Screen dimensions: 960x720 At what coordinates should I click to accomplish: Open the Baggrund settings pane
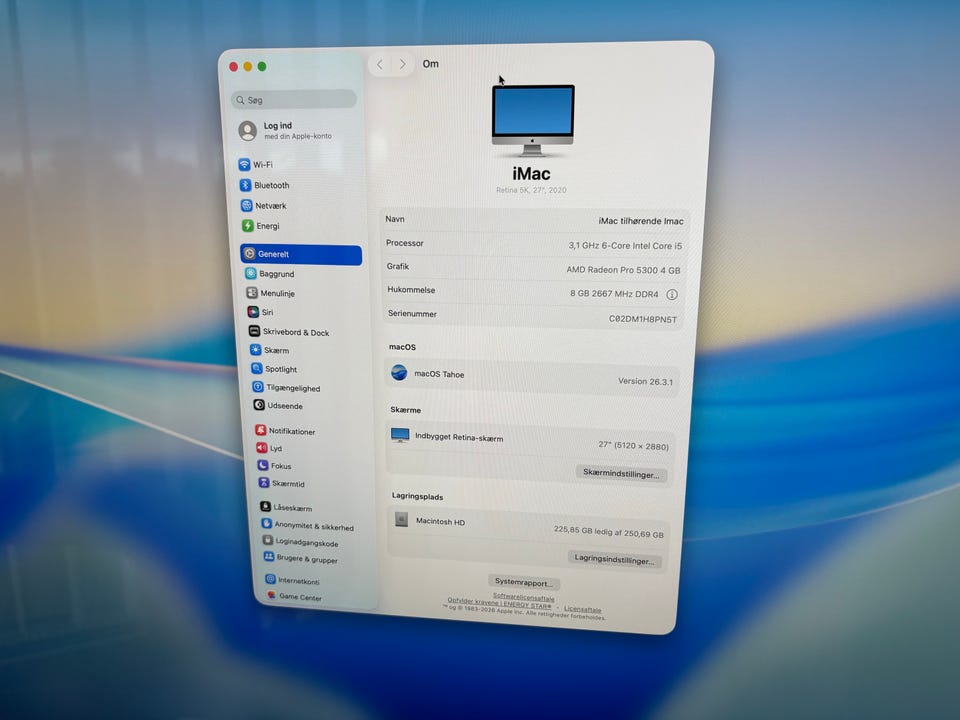[276, 274]
